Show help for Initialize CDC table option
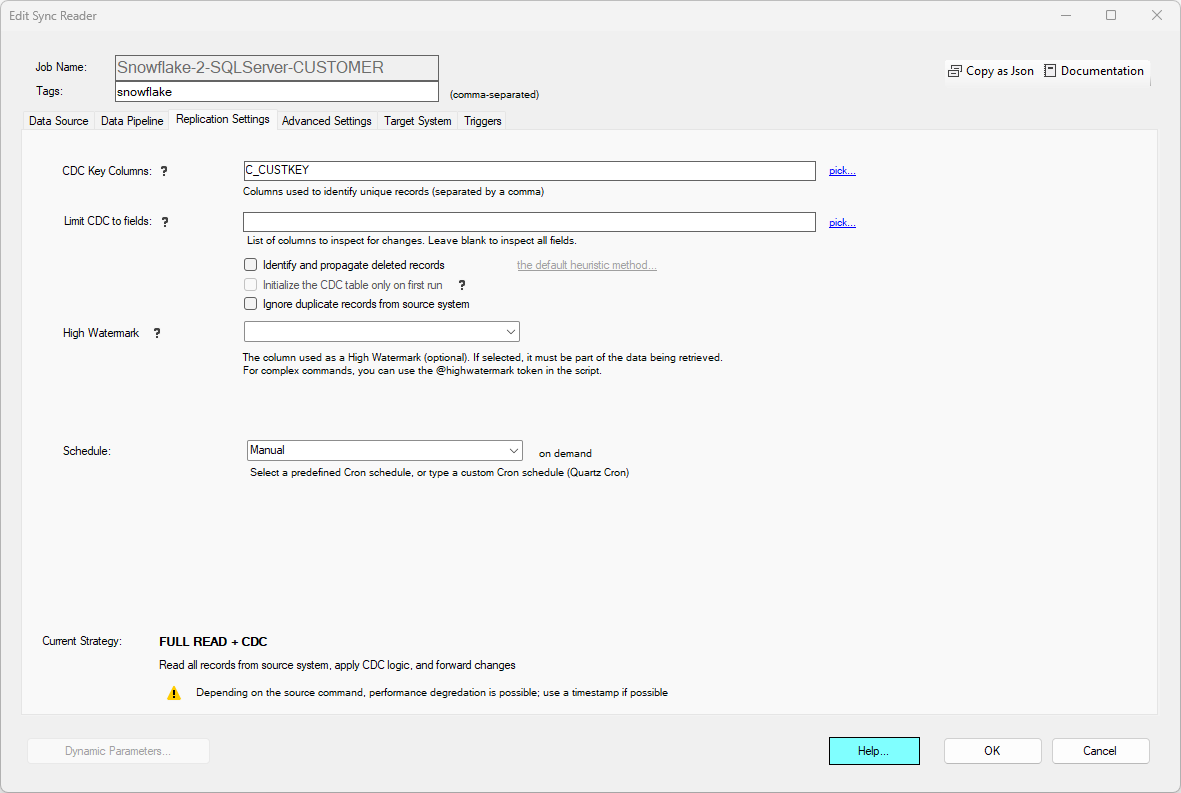 tap(462, 285)
